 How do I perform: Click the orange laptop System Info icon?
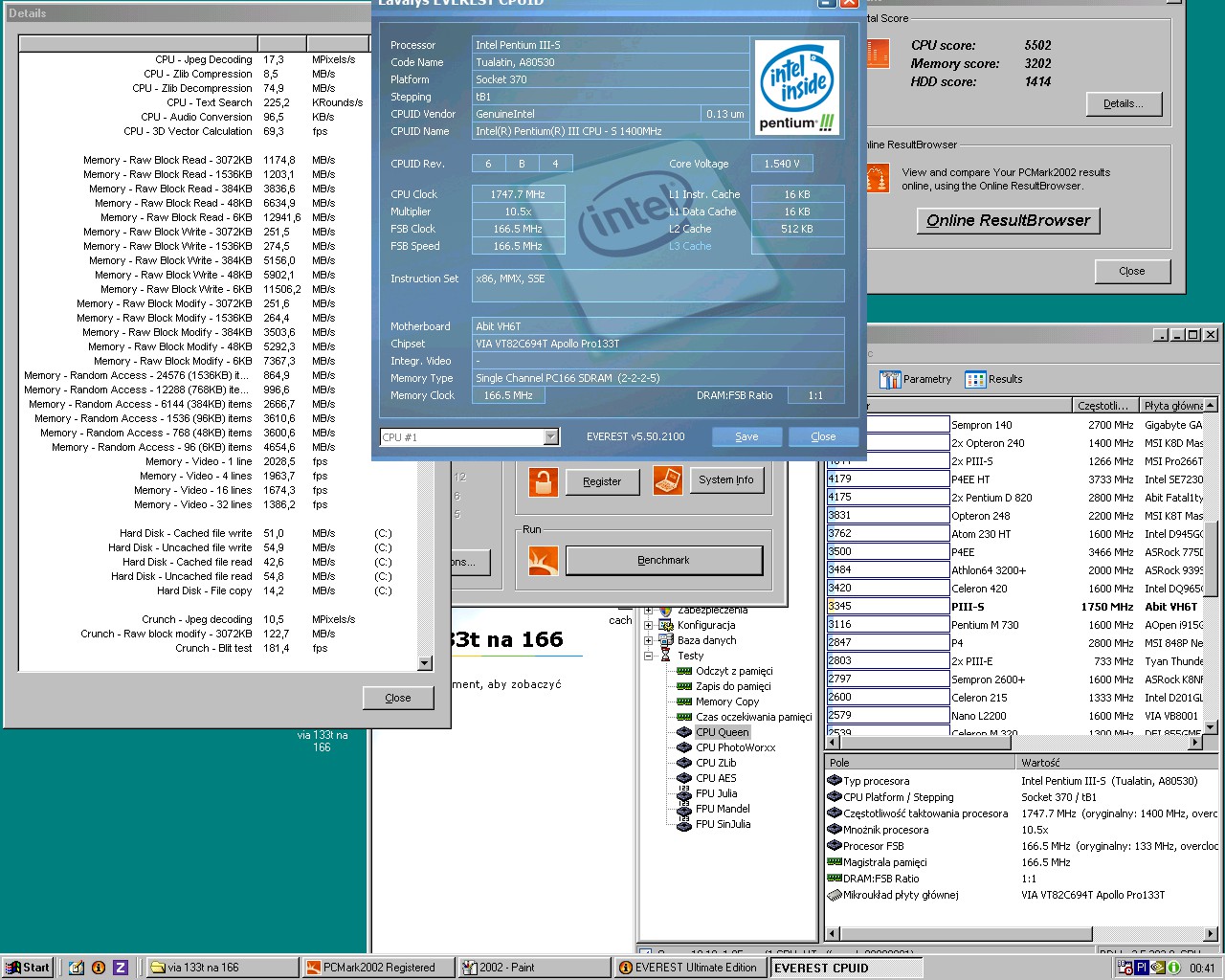coord(667,480)
